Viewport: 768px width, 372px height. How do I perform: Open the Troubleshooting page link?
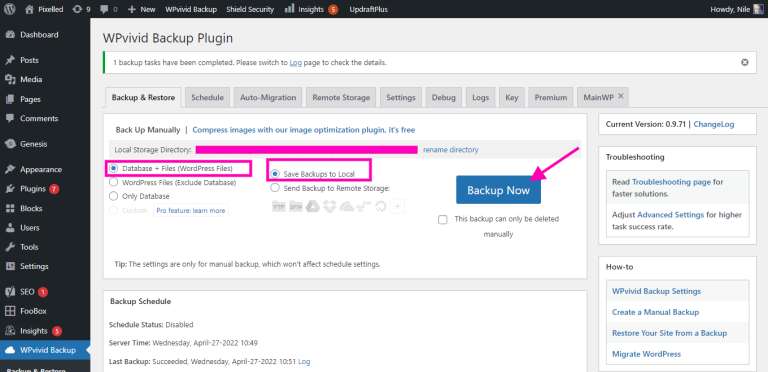tap(671, 182)
